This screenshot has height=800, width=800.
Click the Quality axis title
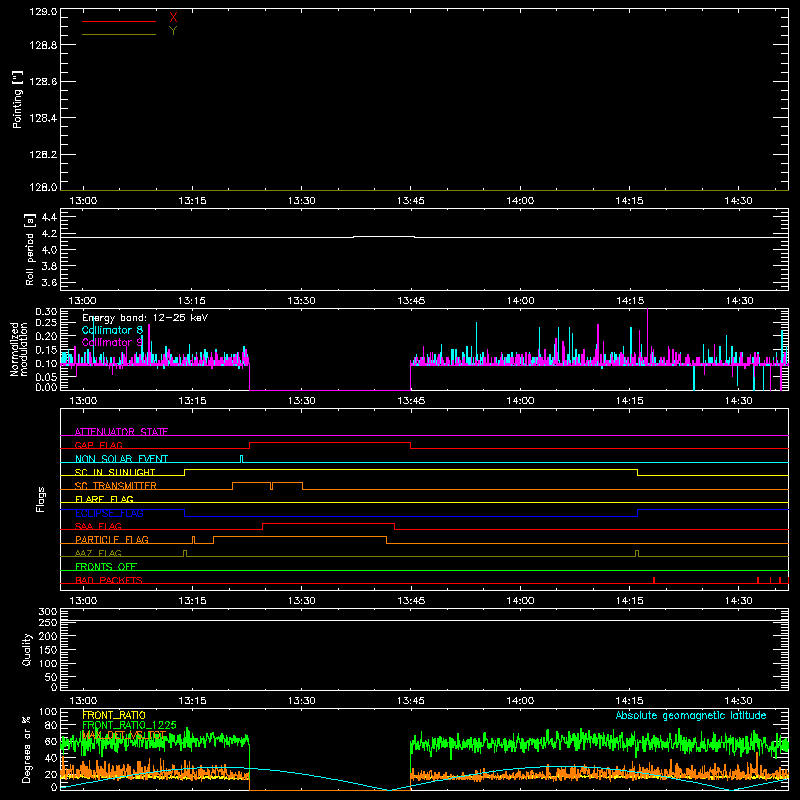point(27,649)
